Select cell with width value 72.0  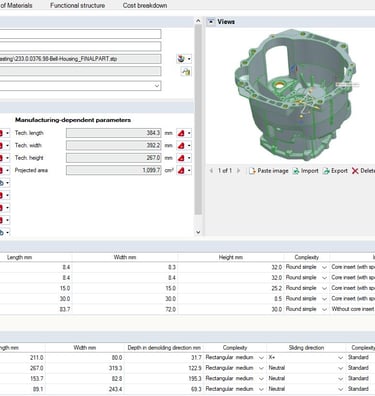point(125,309)
